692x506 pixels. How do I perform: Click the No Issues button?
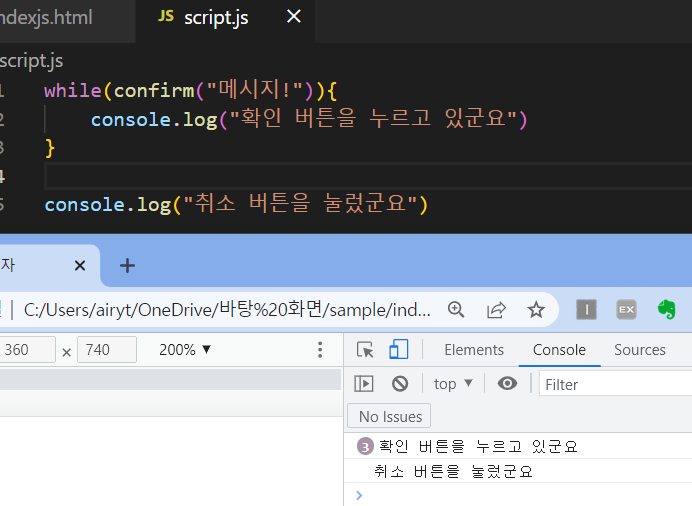pyautogui.click(x=389, y=416)
